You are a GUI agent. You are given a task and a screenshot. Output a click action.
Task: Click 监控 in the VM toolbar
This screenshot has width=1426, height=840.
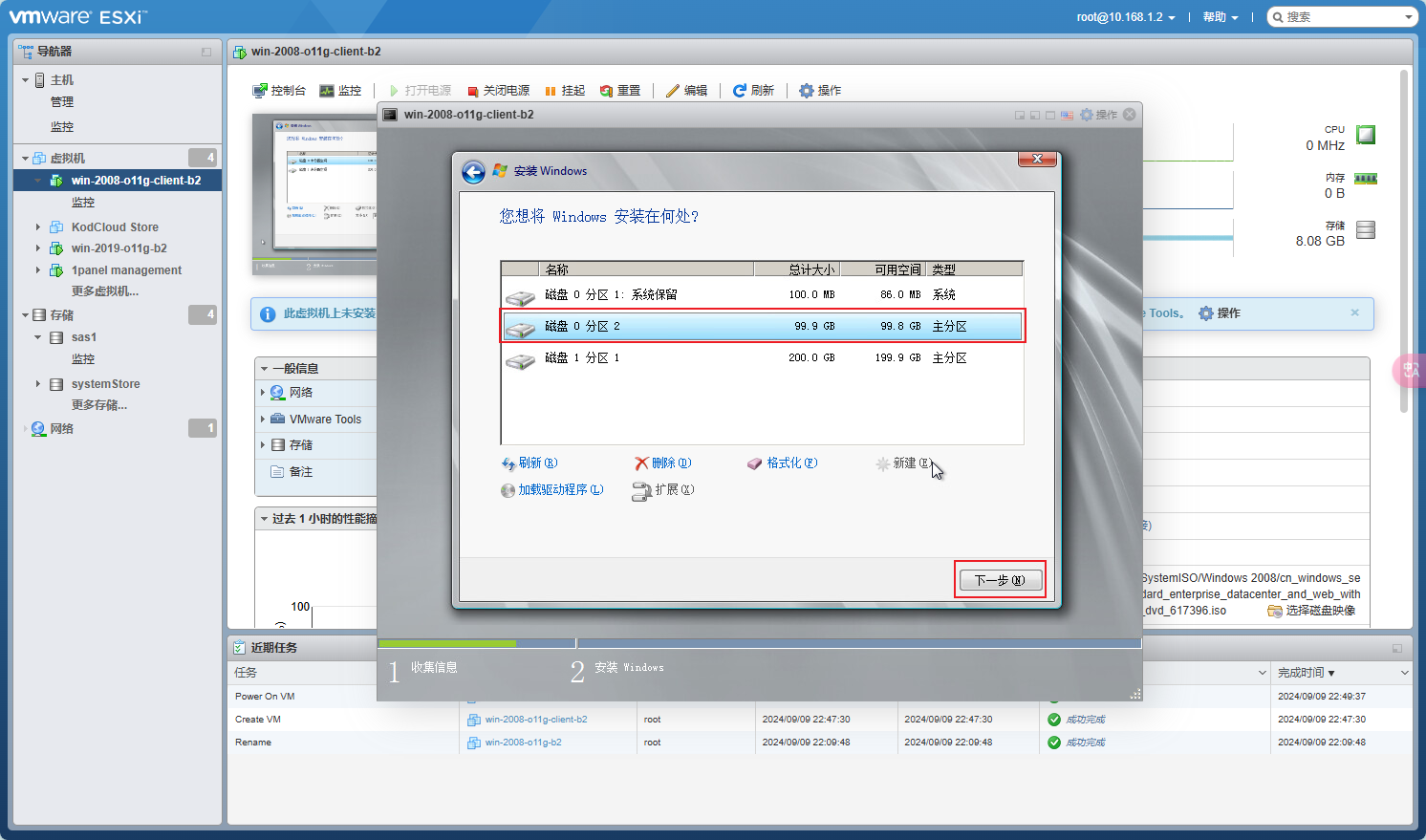click(340, 91)
